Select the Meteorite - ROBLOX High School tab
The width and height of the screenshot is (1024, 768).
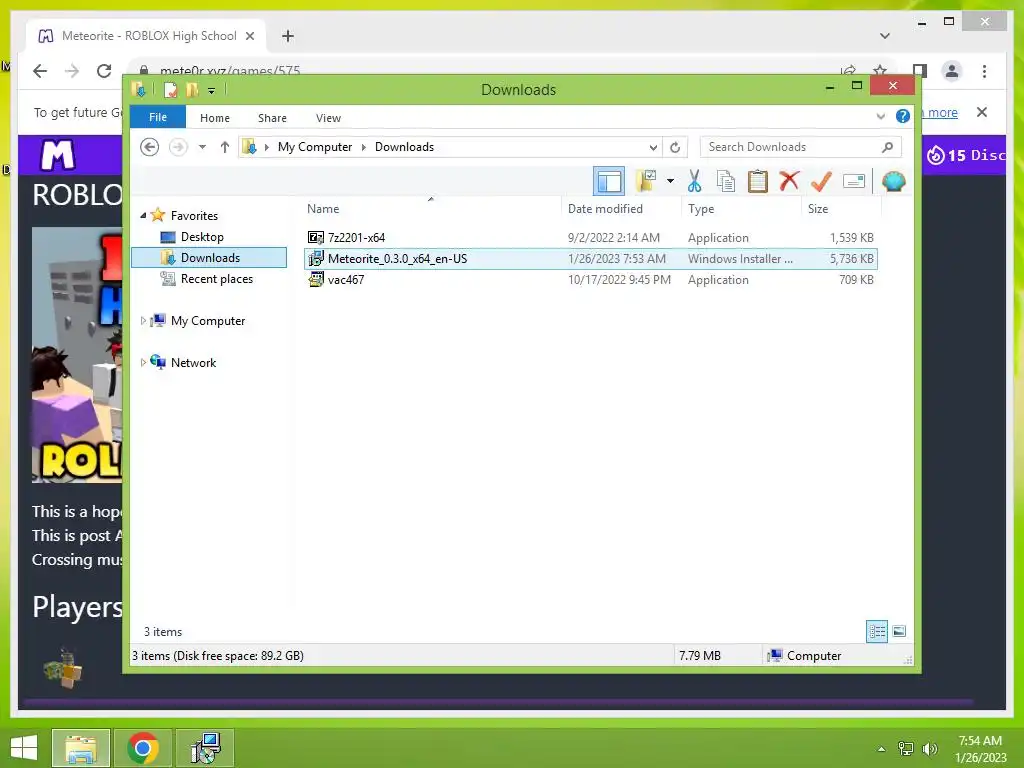(x=147, y=36)
